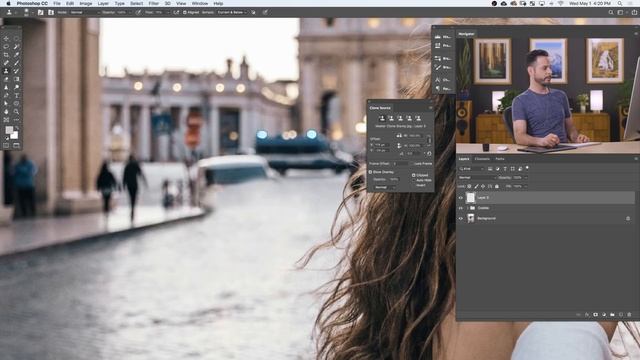This screenshot has height=360, width=640.
Task: Toggle Show Overlay checkbox
Action: click(x=370, y=172)
